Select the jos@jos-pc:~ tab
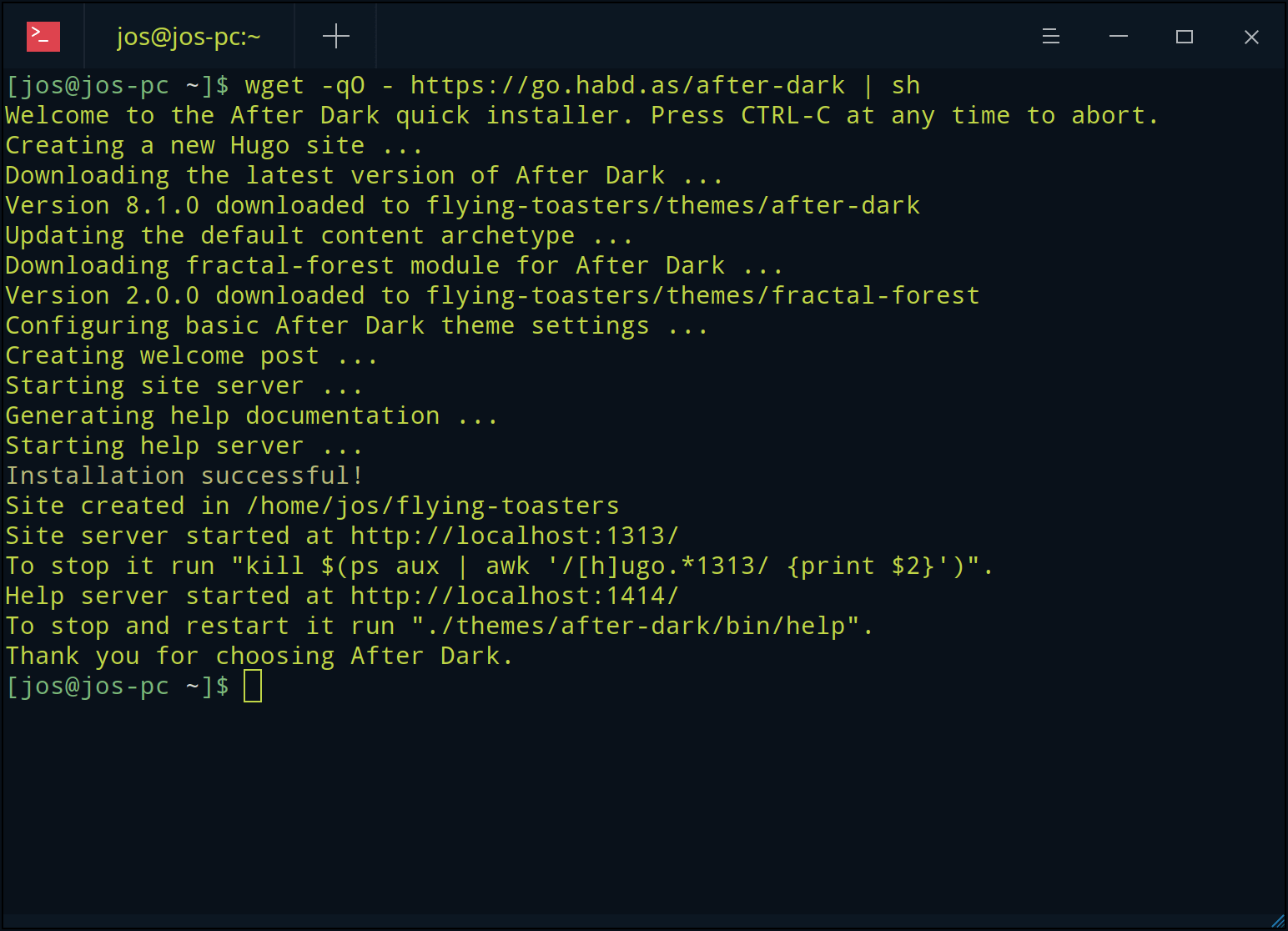The height and width of the screenshot is (931, 1288). (x=189, y=37)
